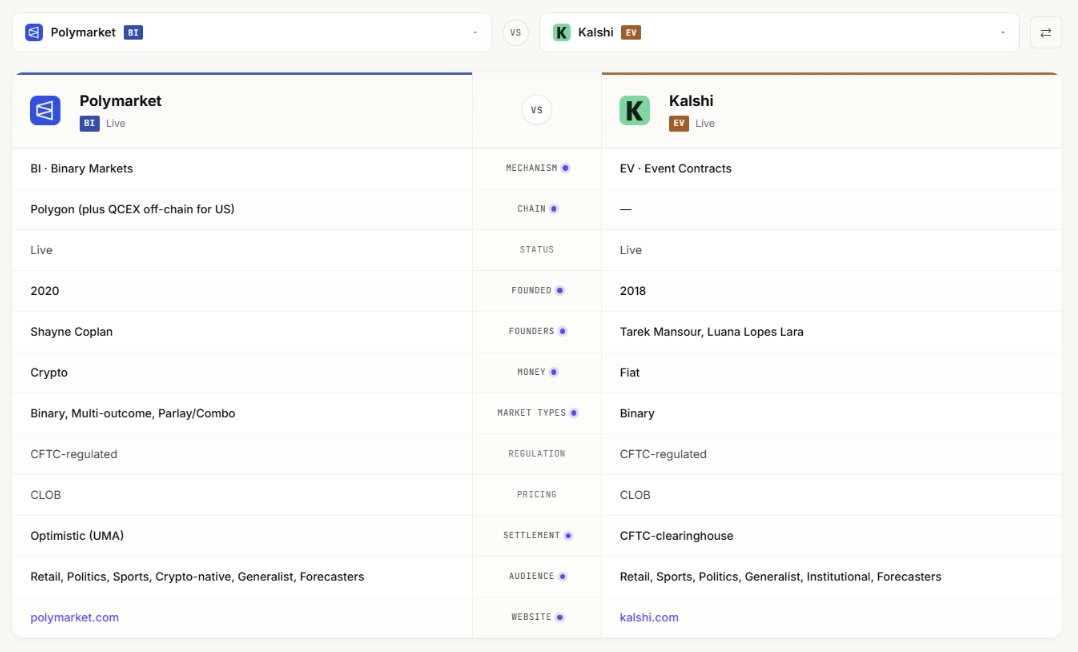Screen dimensions: 1078x652
Task: Click the Polymarket logo in selector bar
Action: point(34,32)
